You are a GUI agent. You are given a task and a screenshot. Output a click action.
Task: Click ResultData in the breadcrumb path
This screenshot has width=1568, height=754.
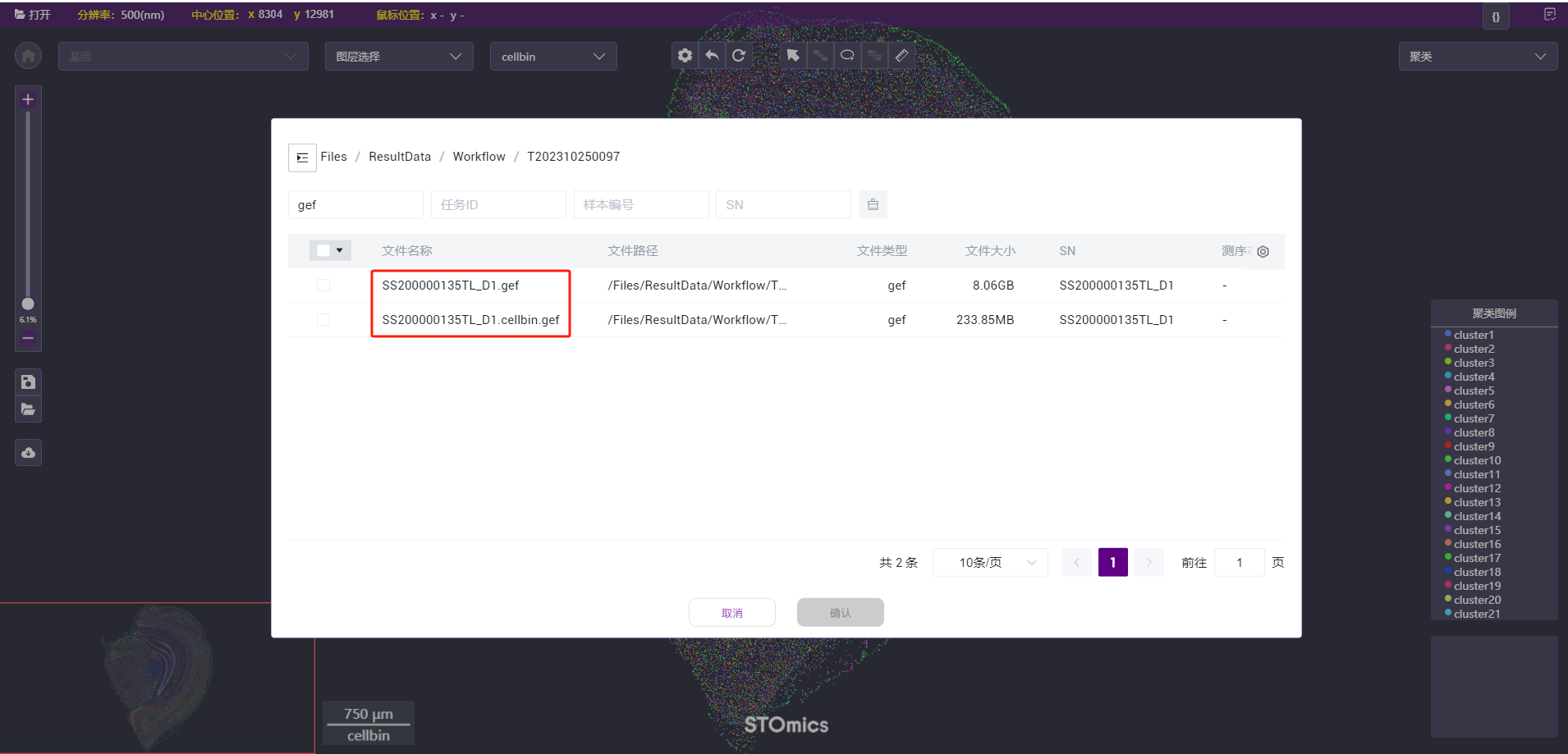pos(399,157)
